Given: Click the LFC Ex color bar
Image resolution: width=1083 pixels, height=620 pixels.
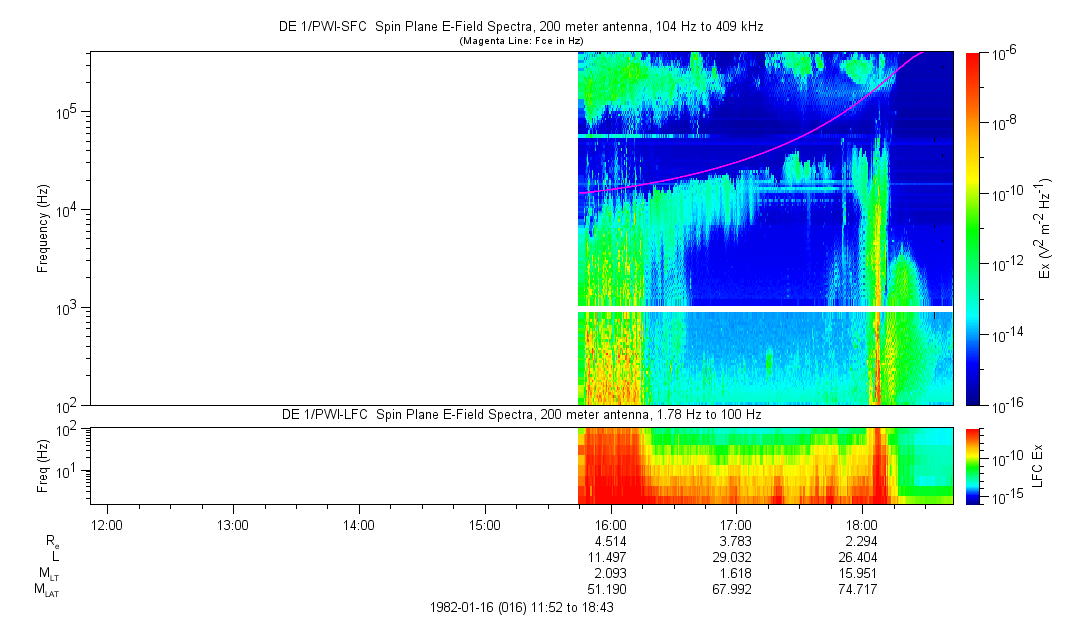Looking at the screenshot, I should 972,465.
